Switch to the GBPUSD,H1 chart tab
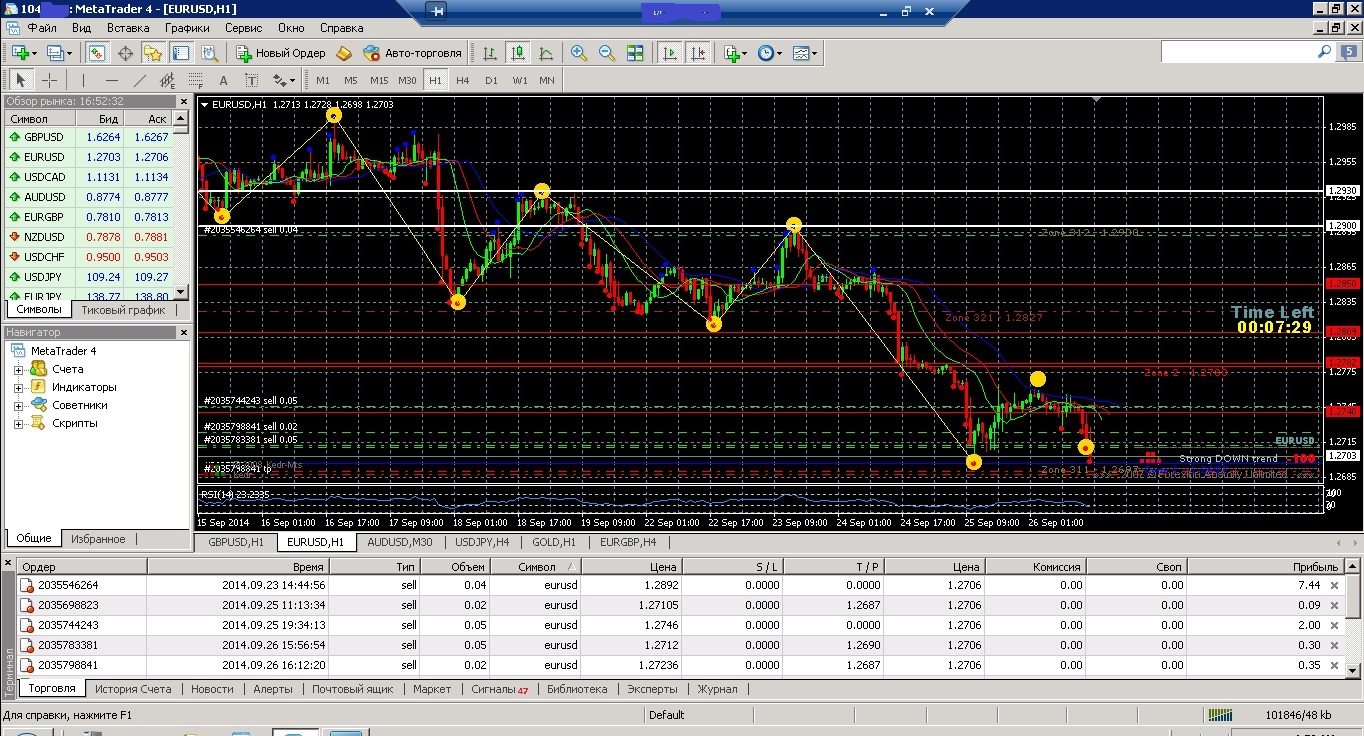Screen dimensions: 1364x736 coord(235,542)
